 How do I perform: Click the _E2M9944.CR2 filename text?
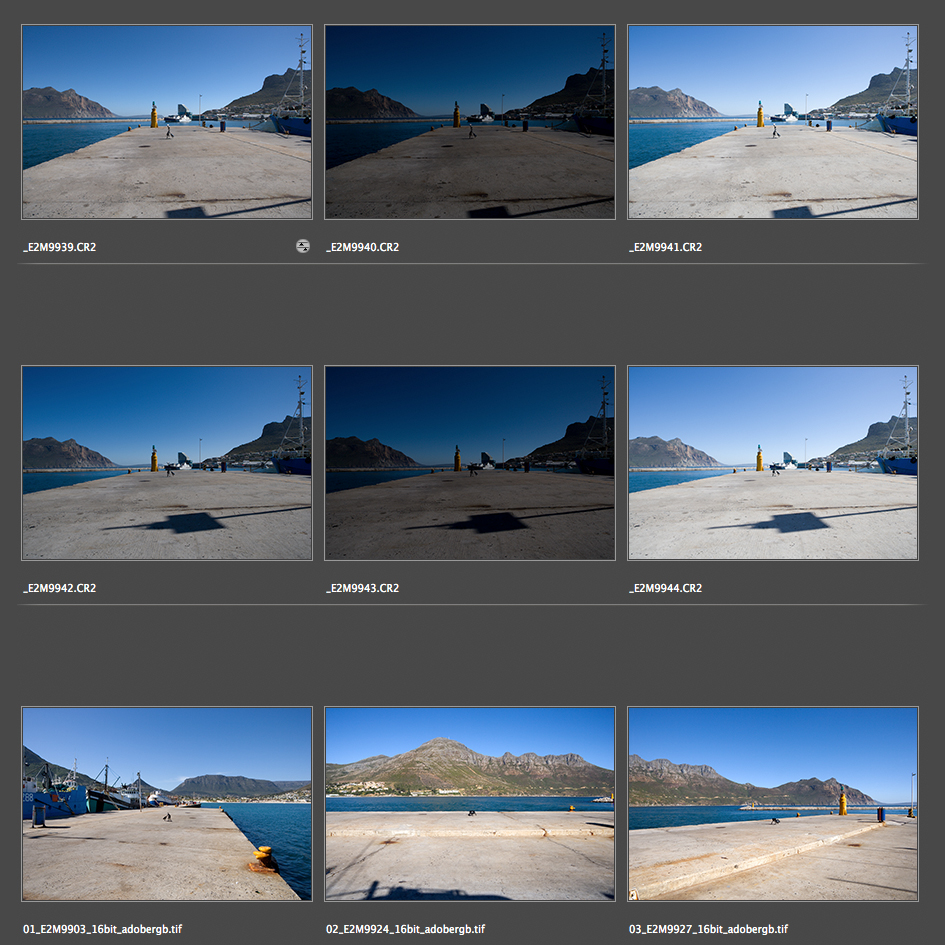point(666,588)
